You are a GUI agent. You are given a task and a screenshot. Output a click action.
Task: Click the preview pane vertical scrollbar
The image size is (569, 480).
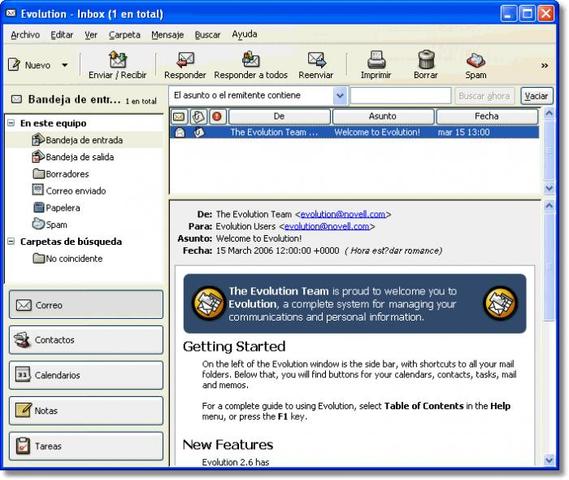(549, 333)
